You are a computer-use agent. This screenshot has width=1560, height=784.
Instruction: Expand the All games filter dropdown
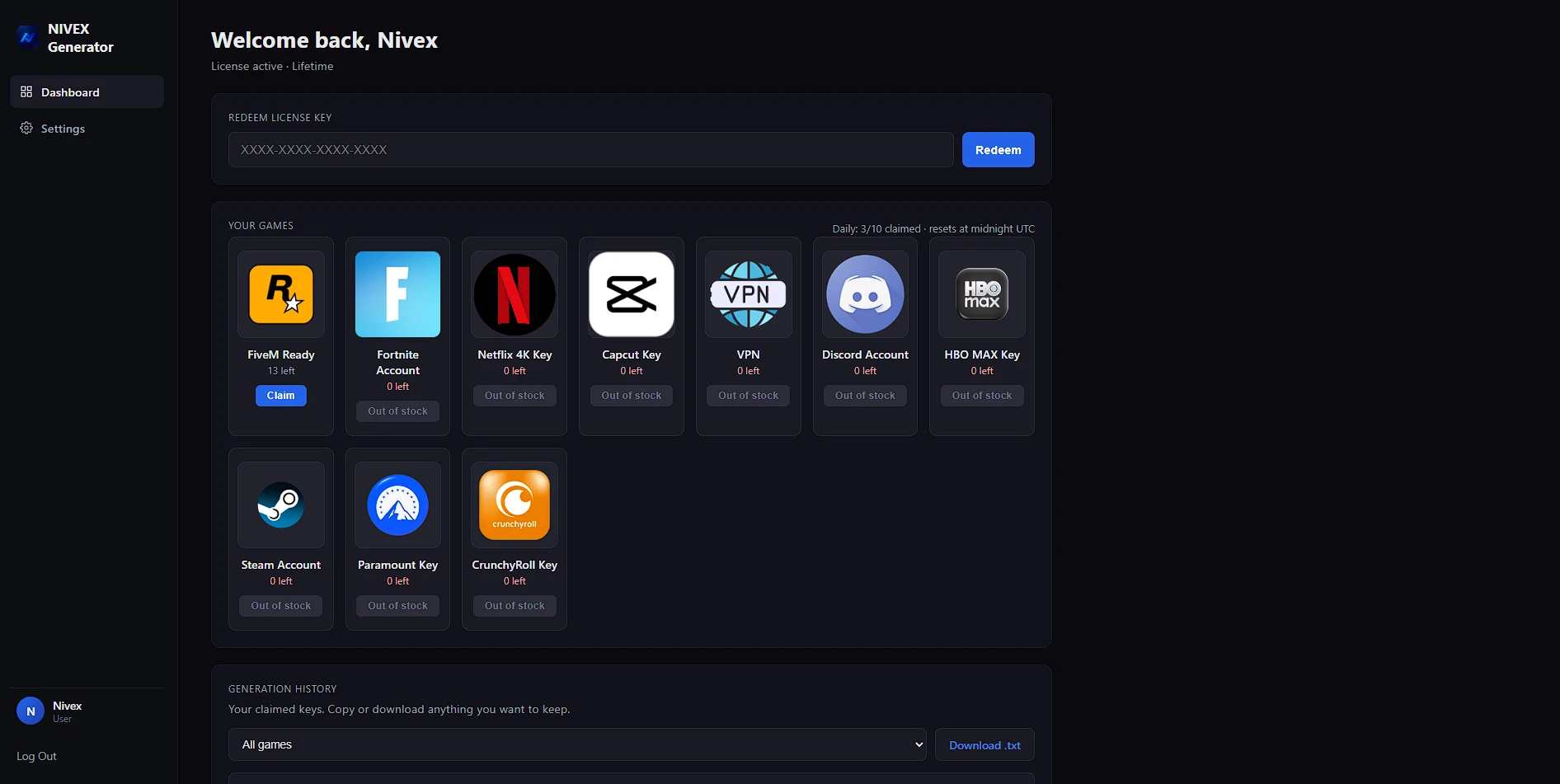[577, 744]
